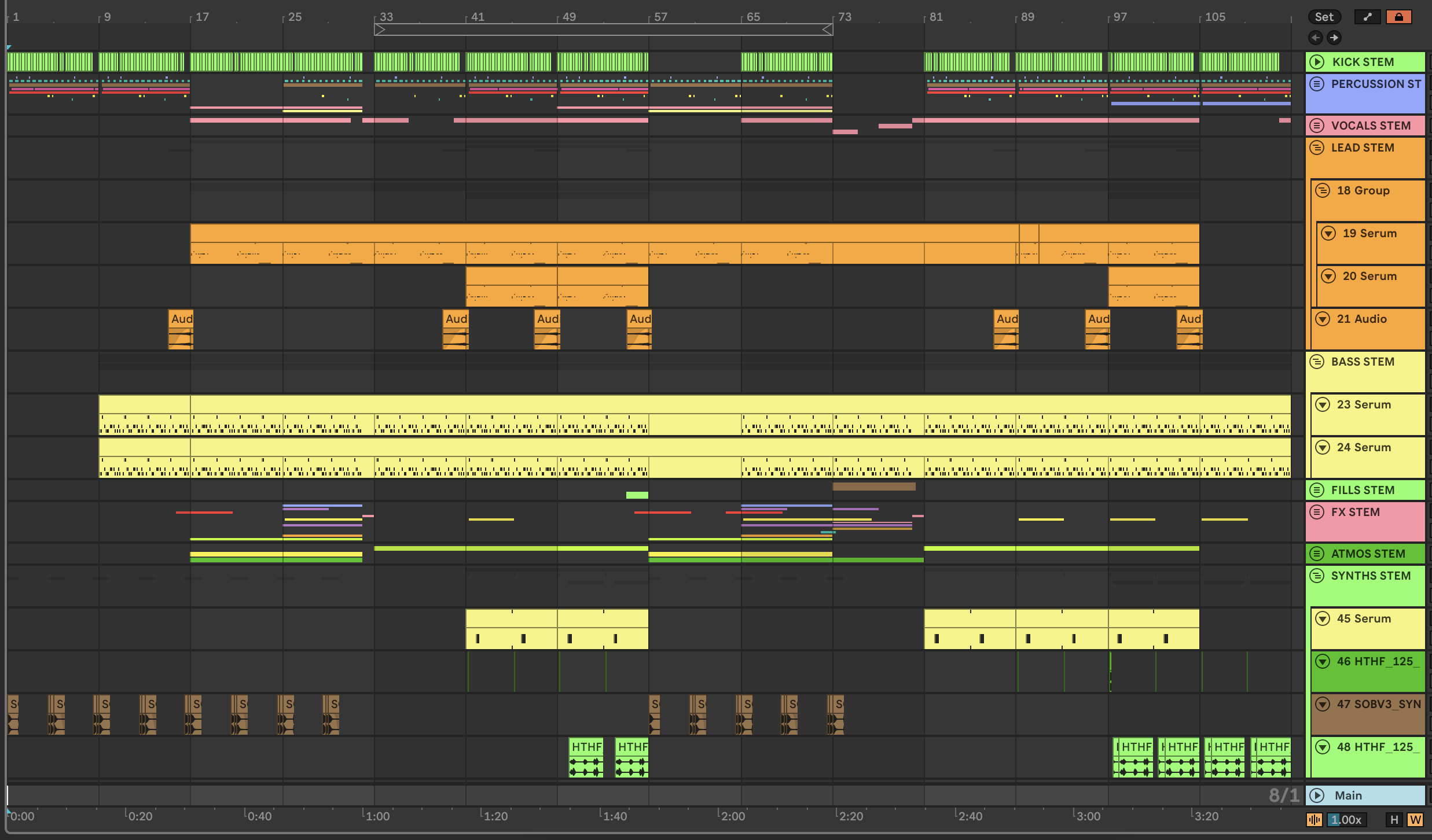Collapse the BASS STEM group

click(x=1317, y=362)
